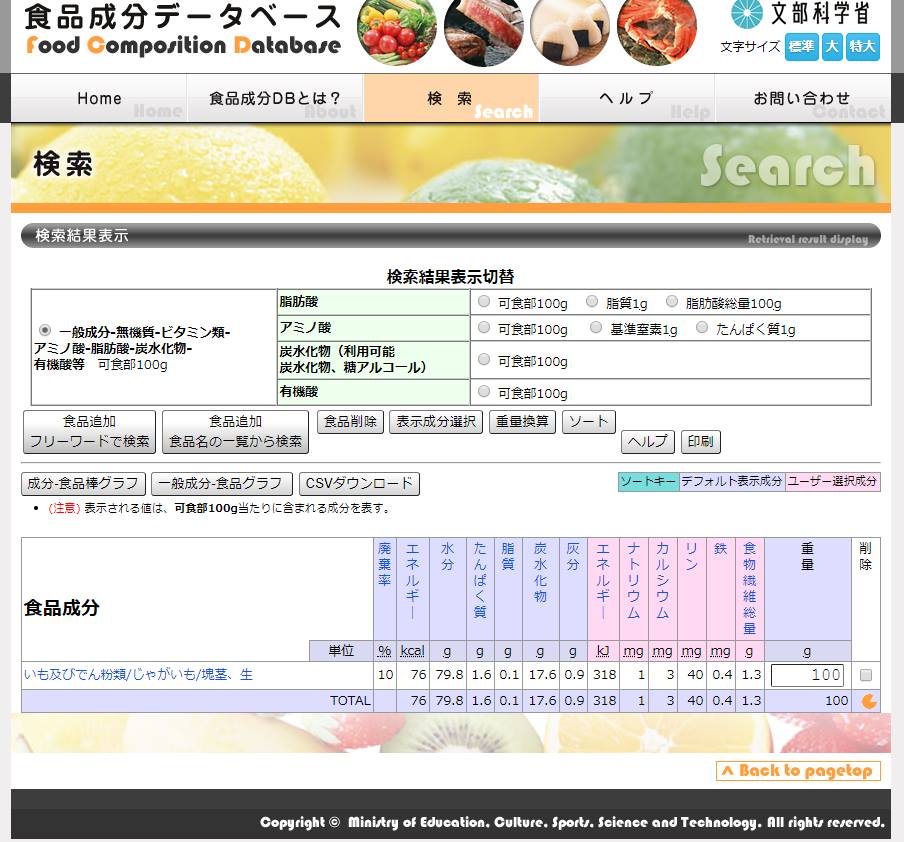This screenshot has height=842, width=904.
Task: Click the ソート button
Action: point(588,422)
